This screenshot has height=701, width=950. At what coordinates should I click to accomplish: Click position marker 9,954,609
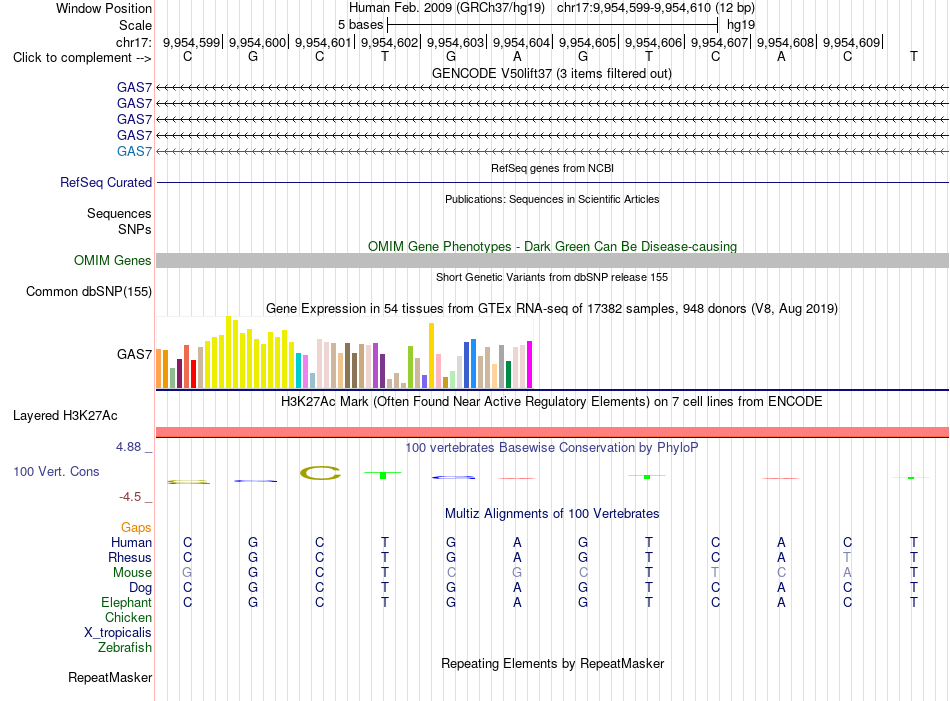click(851, 42)
